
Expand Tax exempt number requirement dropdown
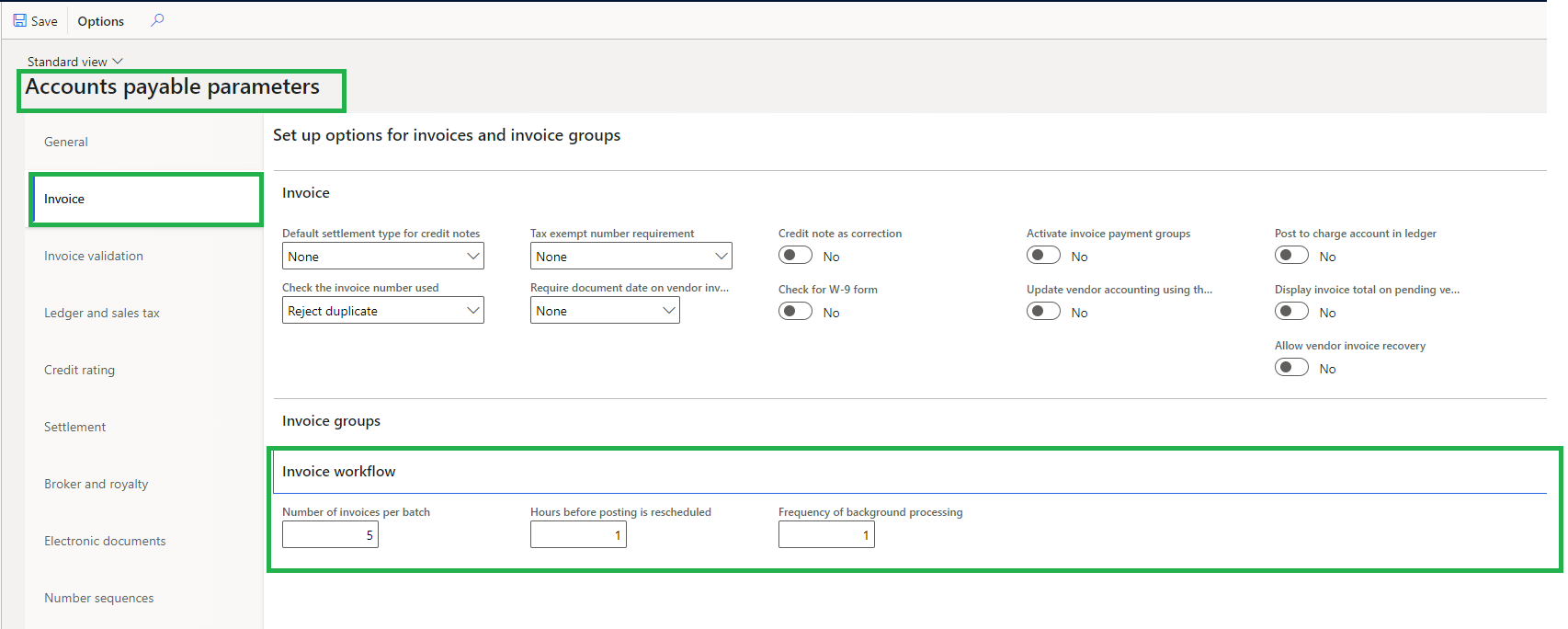[x=631, y=257]
